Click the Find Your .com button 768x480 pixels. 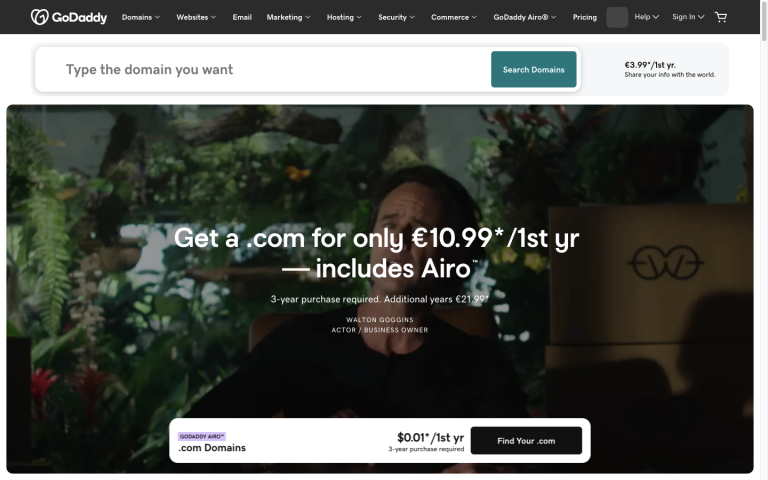click(526, 441)
